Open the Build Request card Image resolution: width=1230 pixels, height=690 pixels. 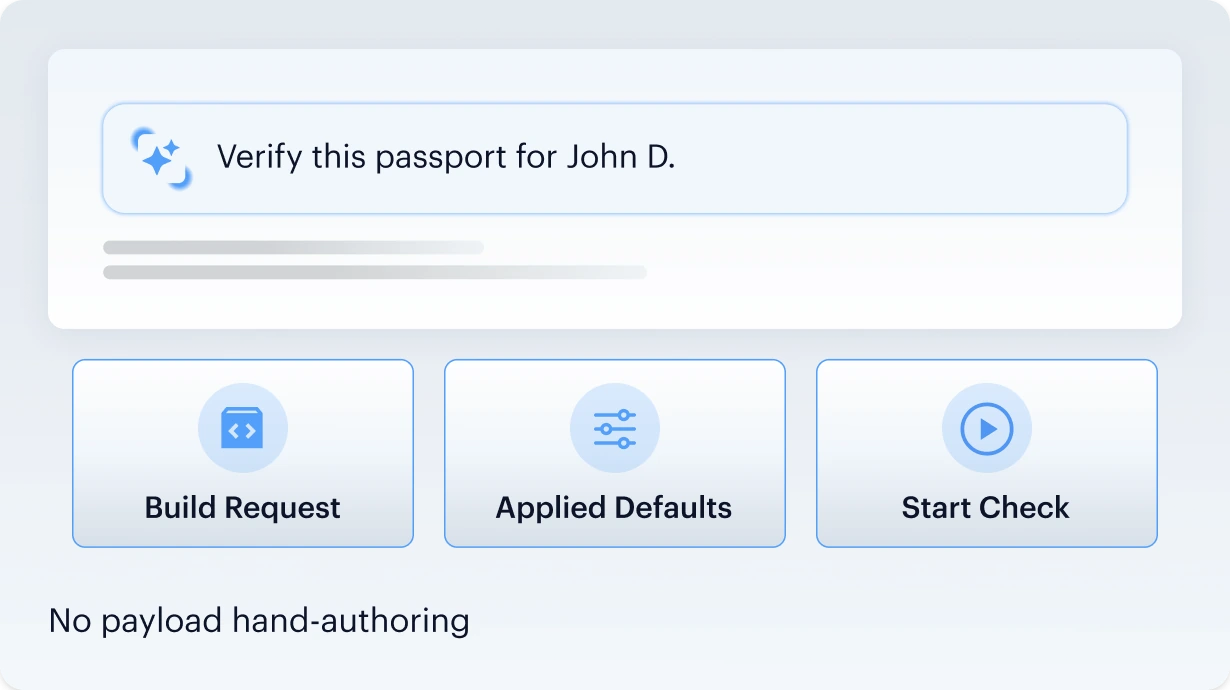point(243,453)
